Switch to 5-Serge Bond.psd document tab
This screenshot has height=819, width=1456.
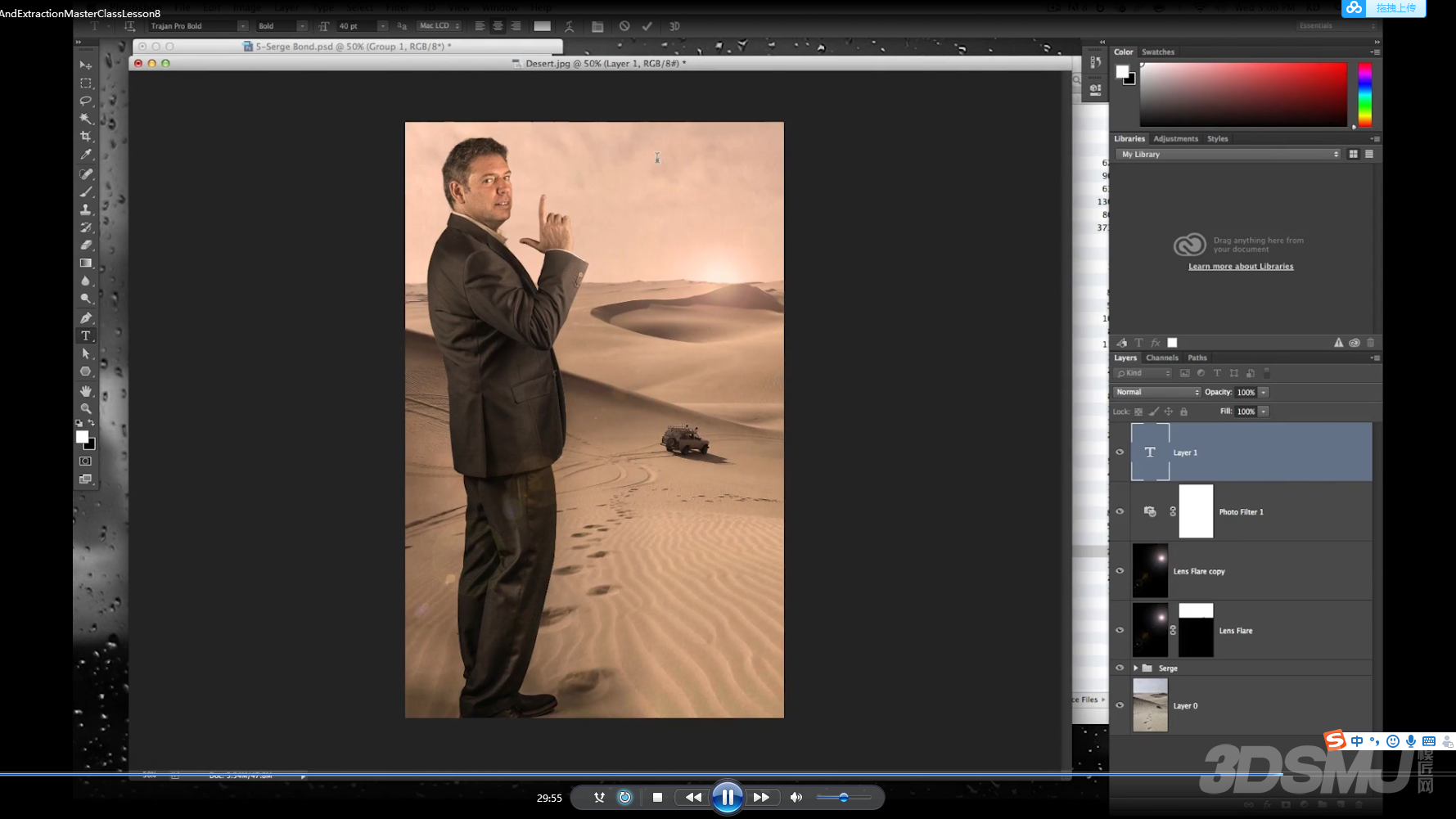click(x=349, y=47)
